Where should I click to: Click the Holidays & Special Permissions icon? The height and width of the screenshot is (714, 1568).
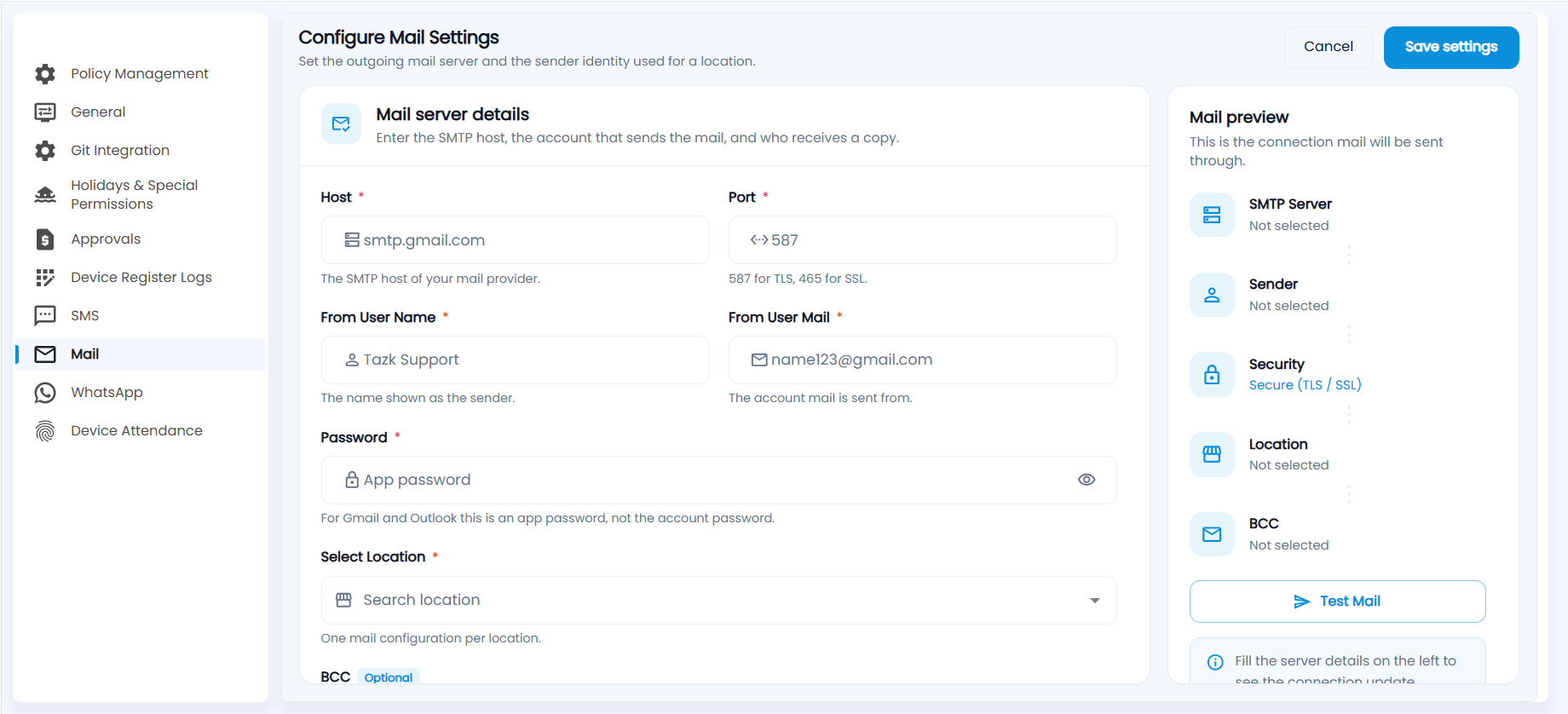pos(45,195)
